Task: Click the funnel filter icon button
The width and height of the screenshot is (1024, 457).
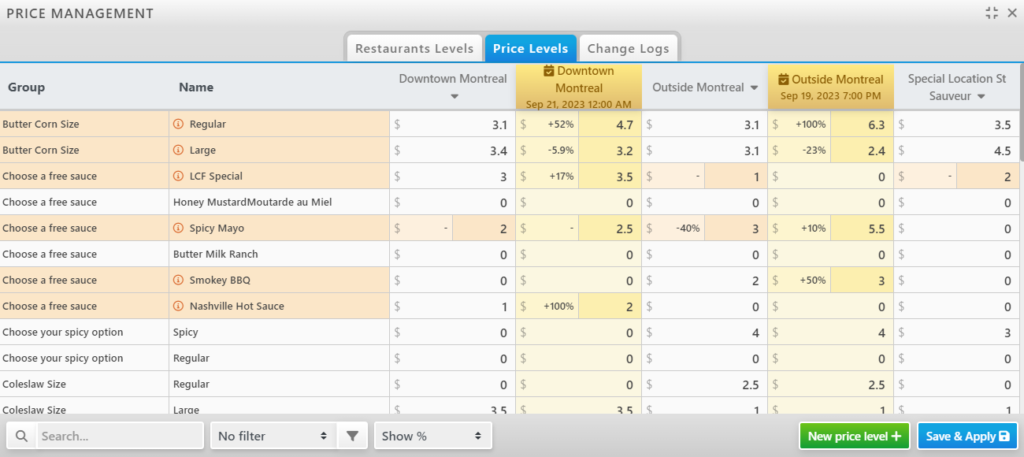Action: click(x=352, y=436)
